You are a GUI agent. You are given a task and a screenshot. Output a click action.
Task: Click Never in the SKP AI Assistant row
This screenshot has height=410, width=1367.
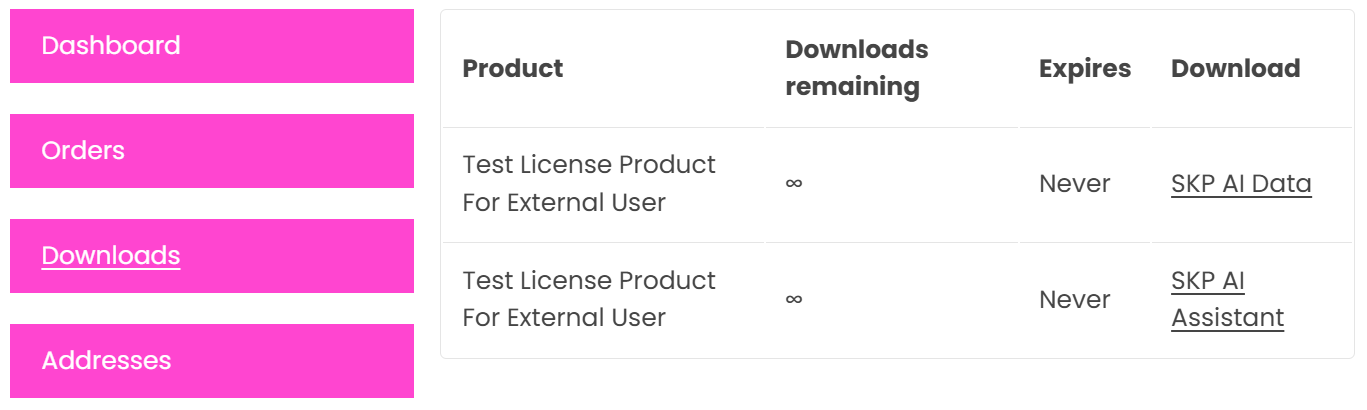click(x=1075, y=300)
